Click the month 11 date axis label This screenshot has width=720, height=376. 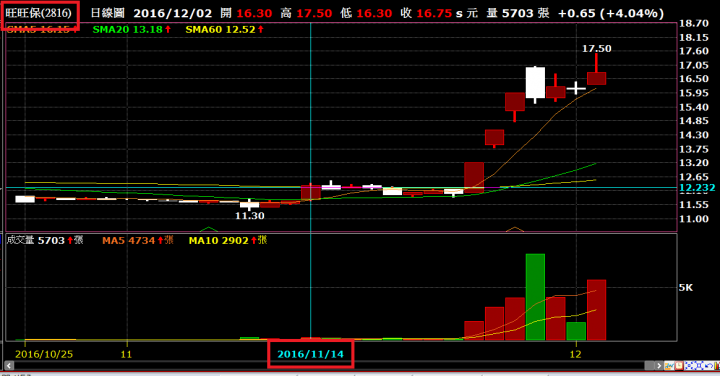click(x=126, y=354)
